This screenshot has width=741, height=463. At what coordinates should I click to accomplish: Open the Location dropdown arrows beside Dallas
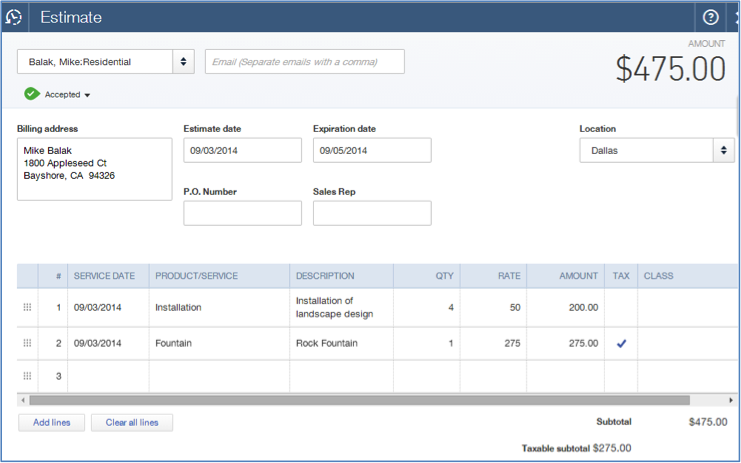724,150
